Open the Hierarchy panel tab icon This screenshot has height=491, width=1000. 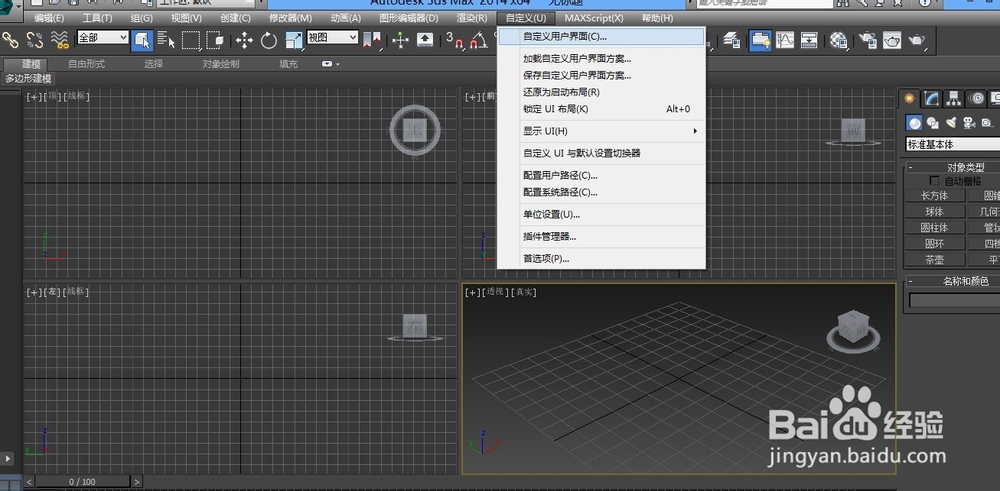pos(954,99)
